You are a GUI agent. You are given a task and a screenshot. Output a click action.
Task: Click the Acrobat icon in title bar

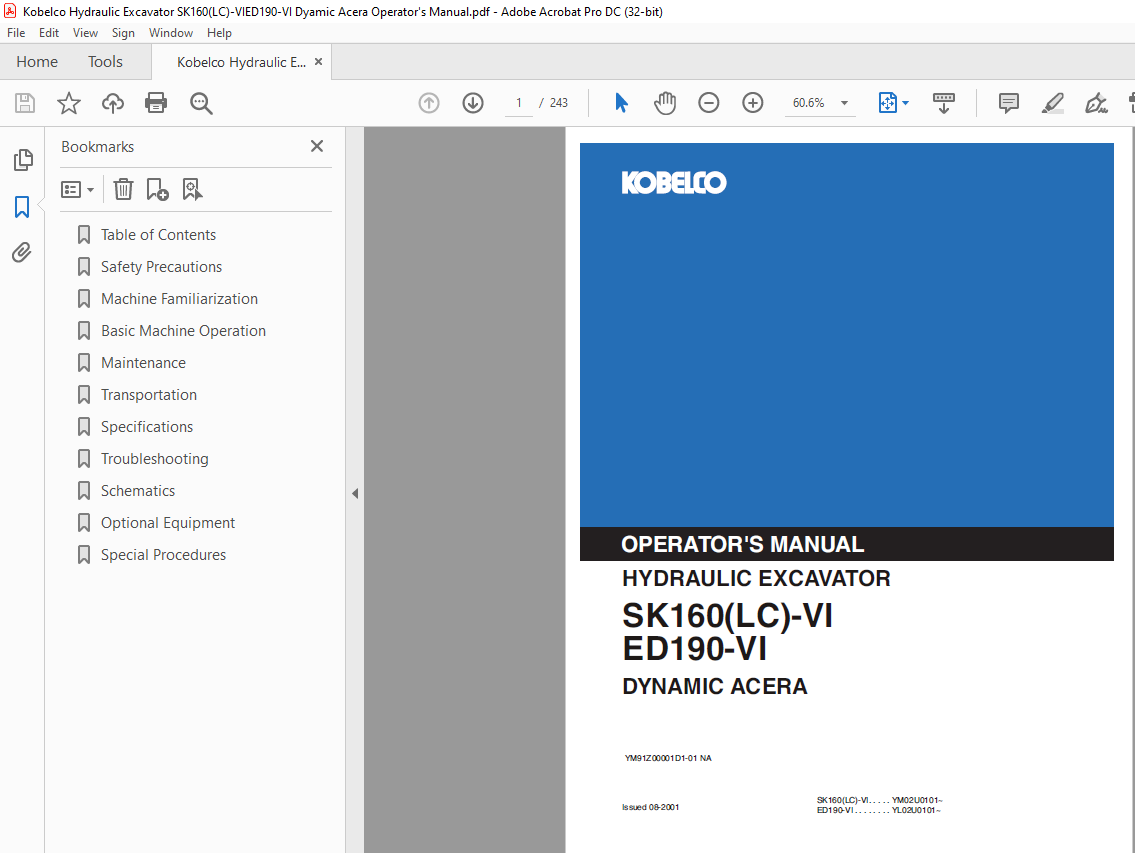tap(10, 11)
